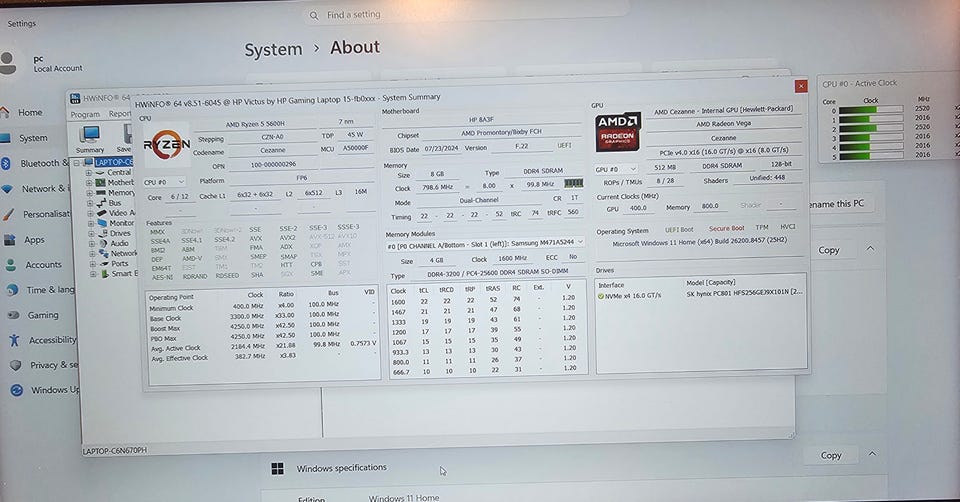
Task: Click the green memory module chip icon
Action: click(x=573, y=183)
